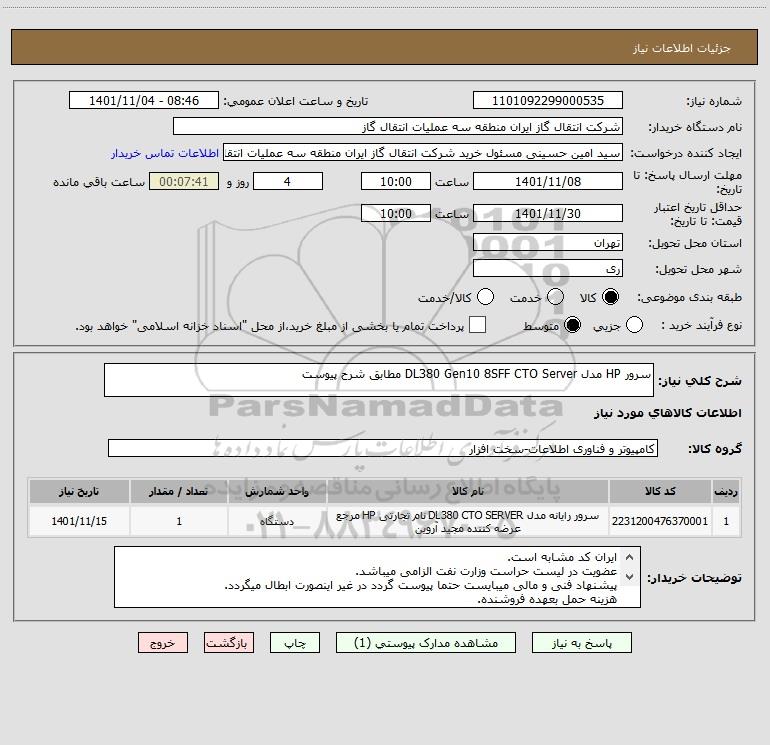The height and width of the screenshot is (745, 770).
Task: Click the product name cell DL380 CTO SERVER
Action: (x=468, y=521)
